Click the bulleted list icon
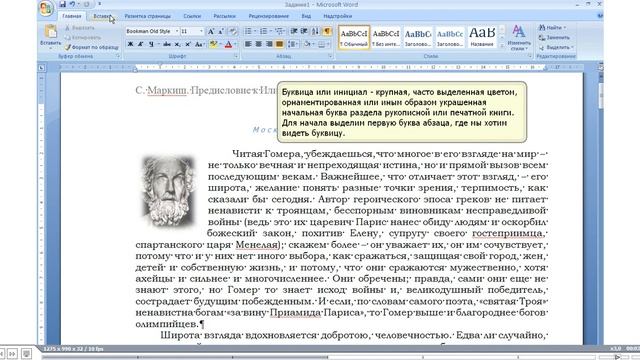The height and width of the screenshot is (360, 640). (x=248, y=31)
